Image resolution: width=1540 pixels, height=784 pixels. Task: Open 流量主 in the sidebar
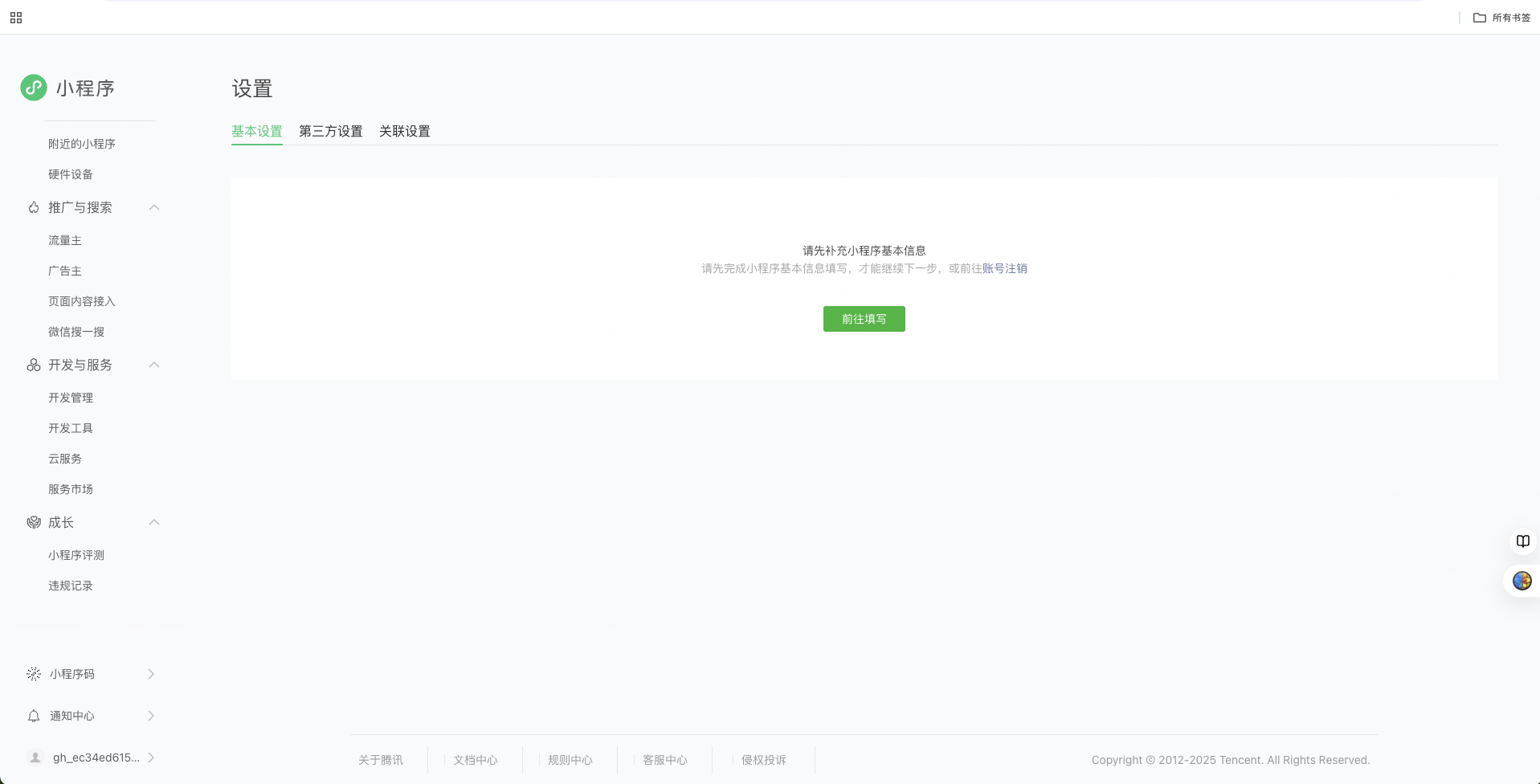[65, 240]
